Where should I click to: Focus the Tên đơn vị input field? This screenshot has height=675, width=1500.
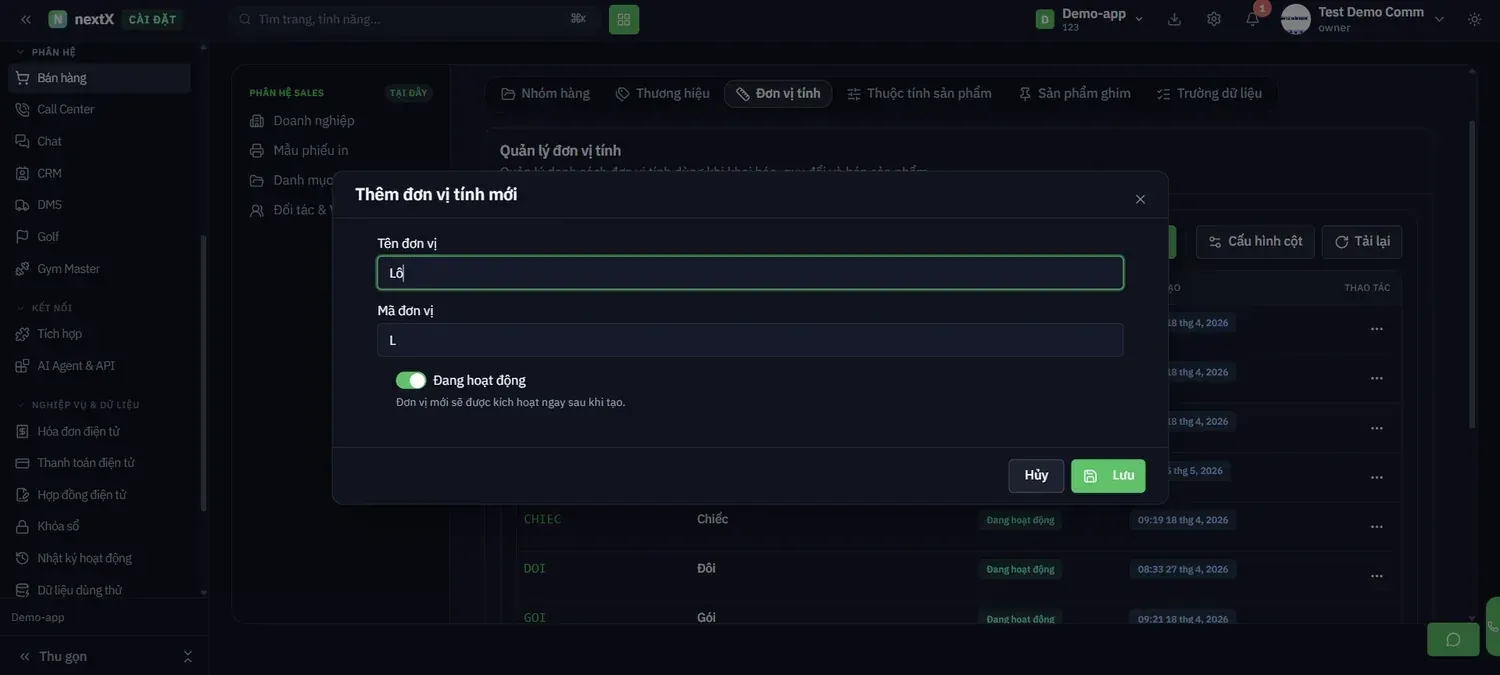(750, 273)
